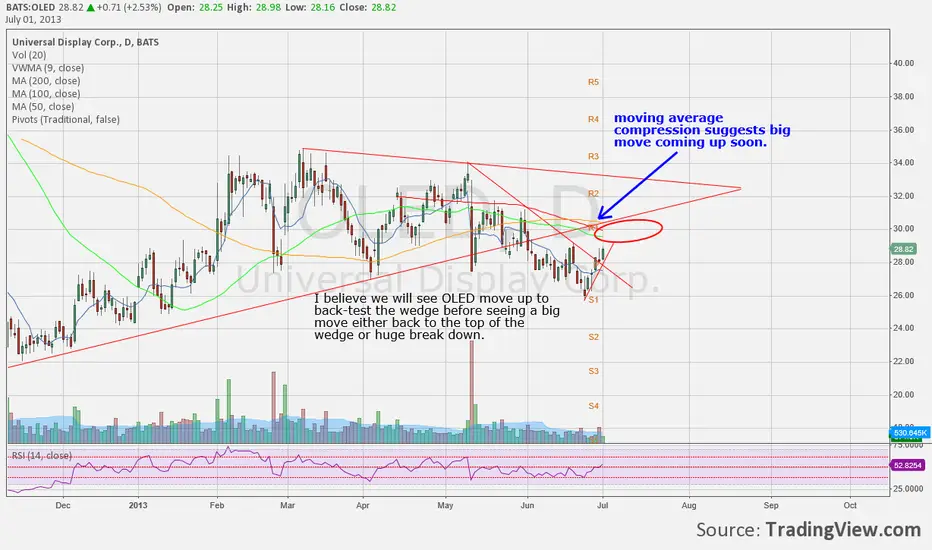Click the green 28.82 last price tag
This screenshot has height=550, width=932.
tap(903, 249)
